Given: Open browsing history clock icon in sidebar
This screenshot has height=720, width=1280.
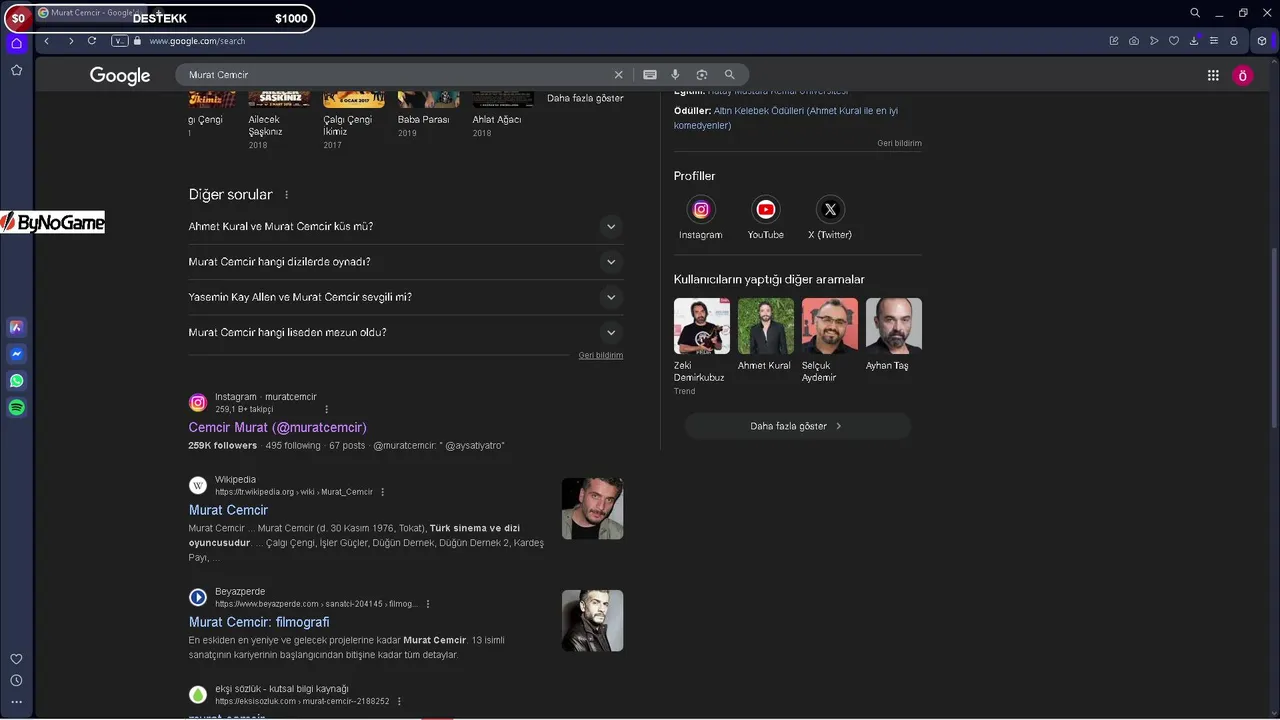Looking at the screenshot, I should coord(16,681).
